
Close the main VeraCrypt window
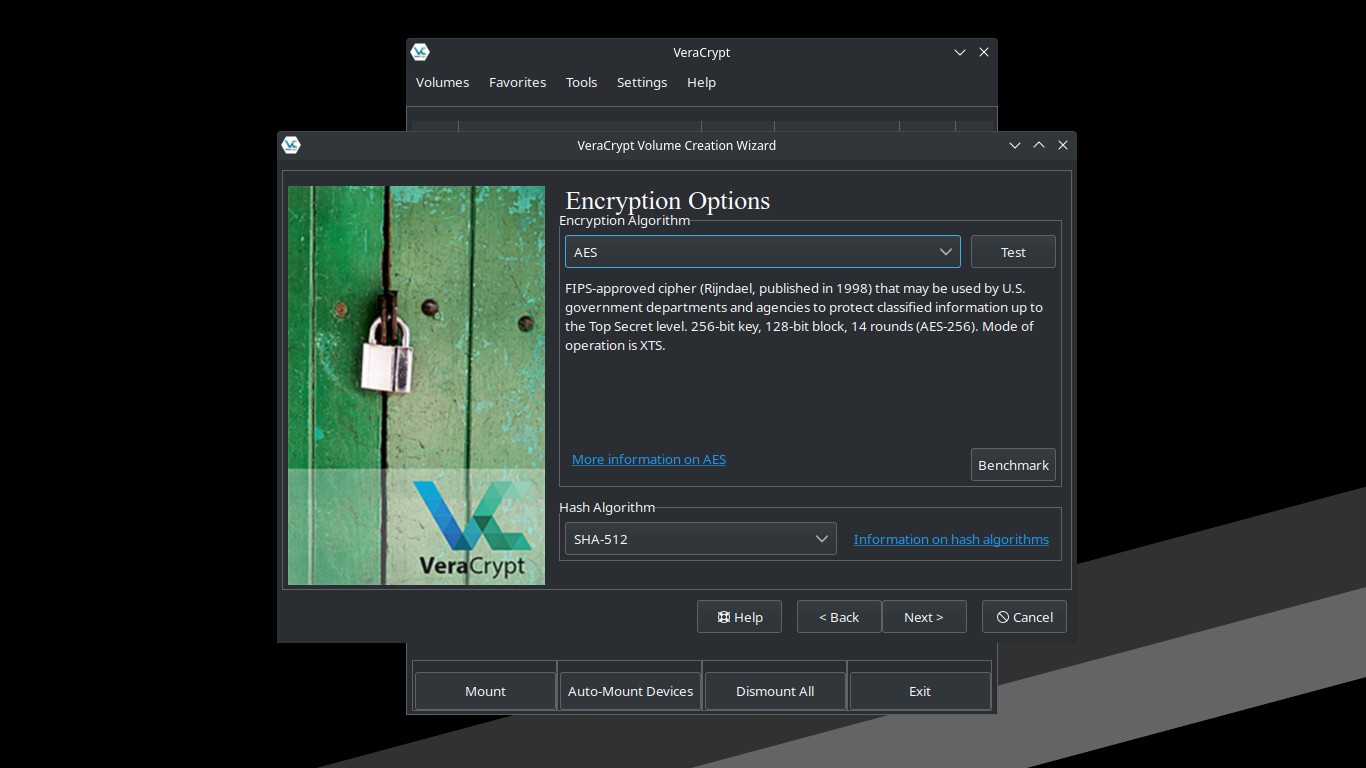coord(984,52)
